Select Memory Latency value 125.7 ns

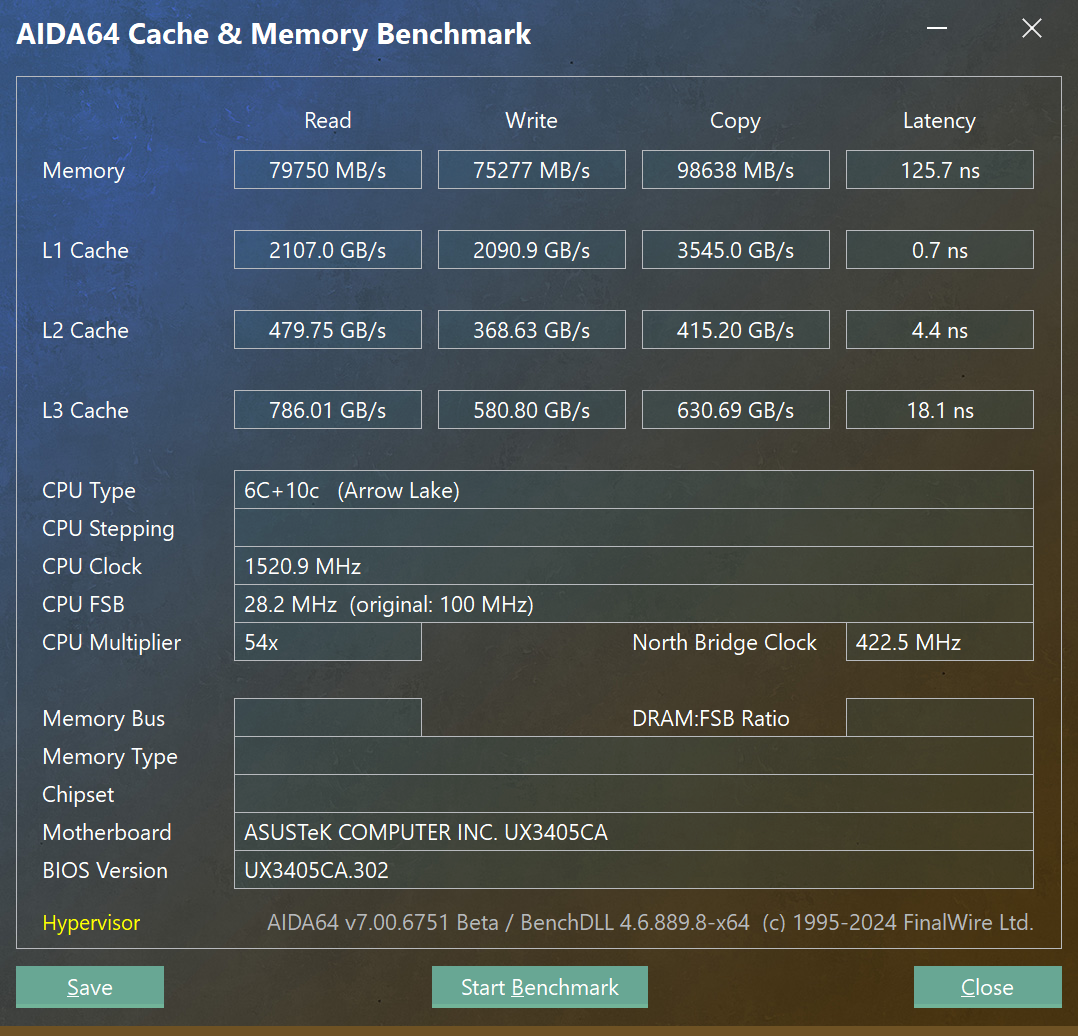940,170
